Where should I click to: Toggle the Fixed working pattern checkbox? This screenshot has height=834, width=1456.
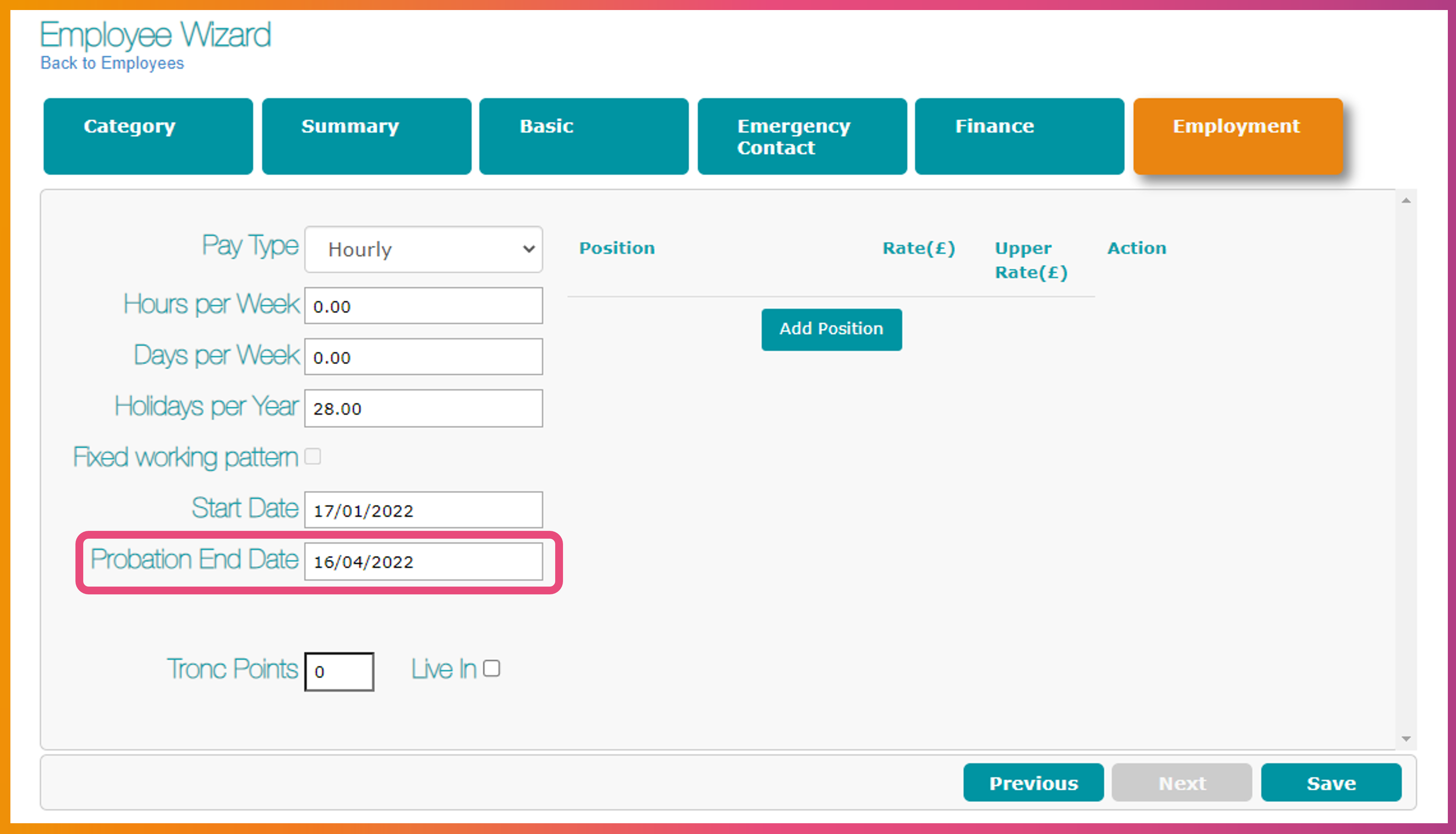point(313,457)
